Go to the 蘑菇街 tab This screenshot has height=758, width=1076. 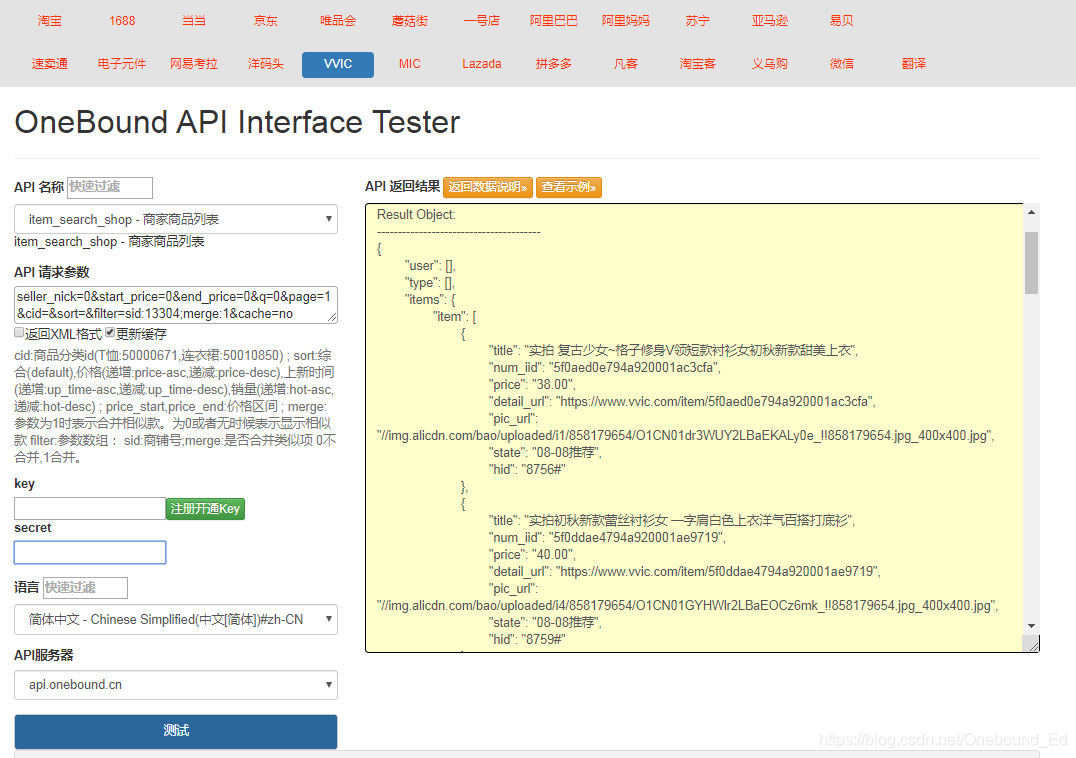[x=410, y=21]
